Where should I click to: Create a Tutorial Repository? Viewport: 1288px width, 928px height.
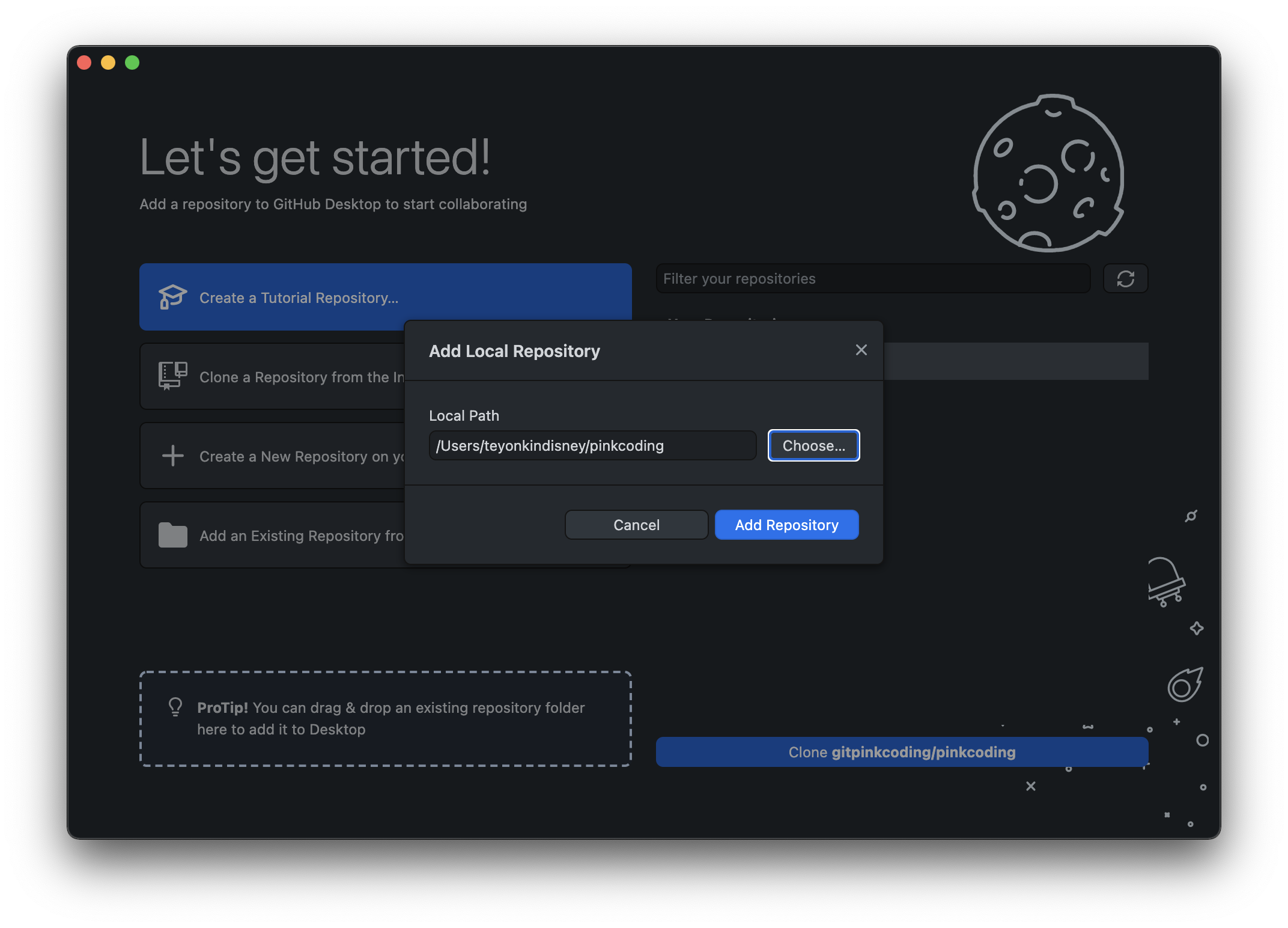(x=385, y=297)
